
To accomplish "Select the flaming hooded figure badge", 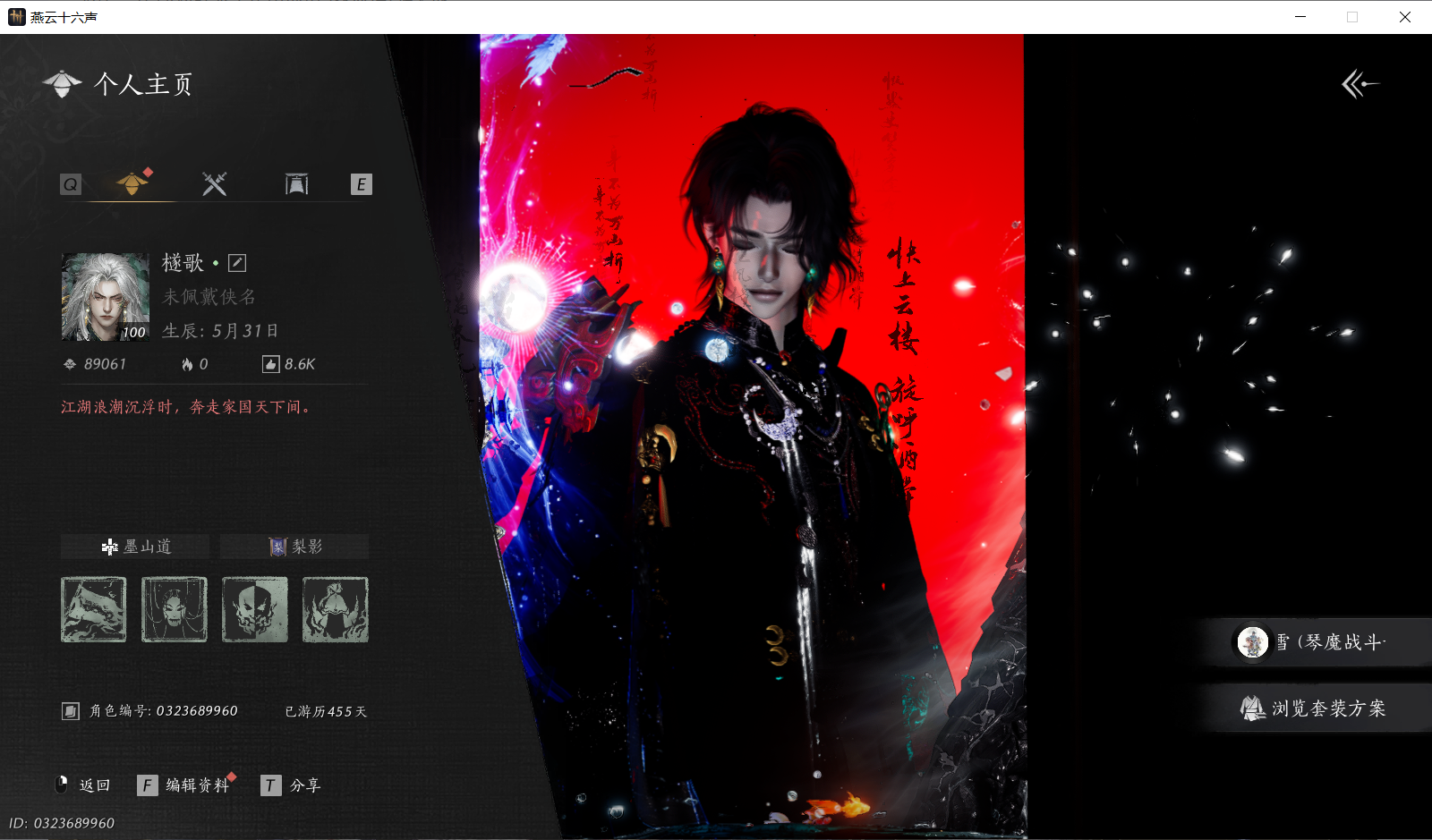I will (x=336, y=609).
